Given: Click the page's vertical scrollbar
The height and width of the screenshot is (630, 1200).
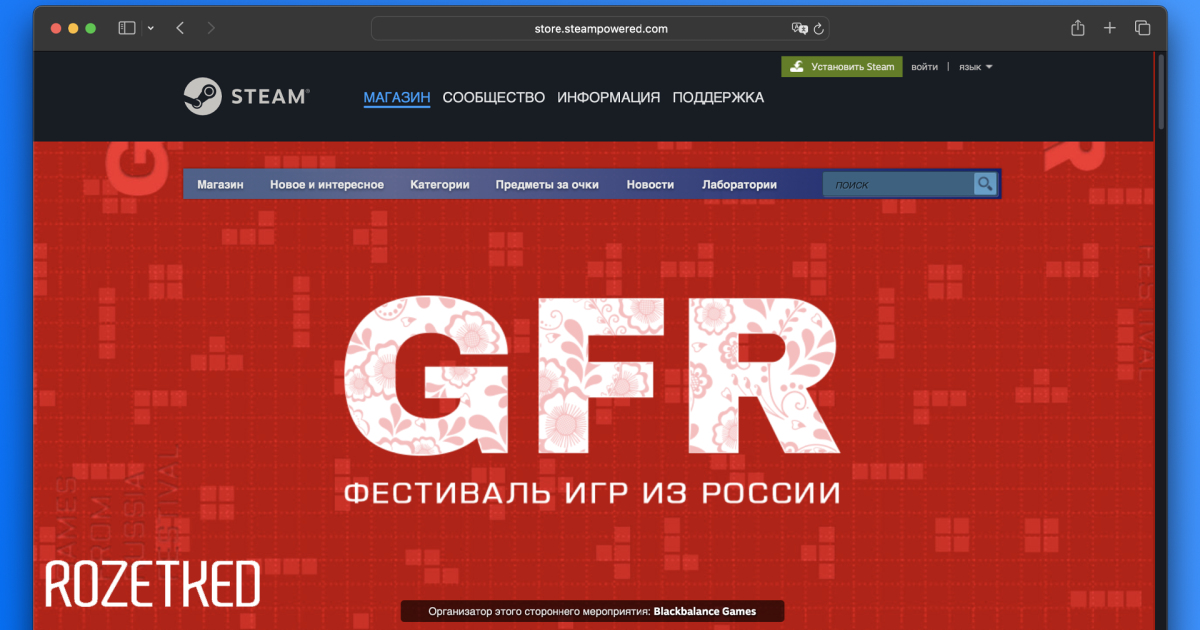Looking at the screenshot, I should pyautogui.click(x=1161, y=90).
